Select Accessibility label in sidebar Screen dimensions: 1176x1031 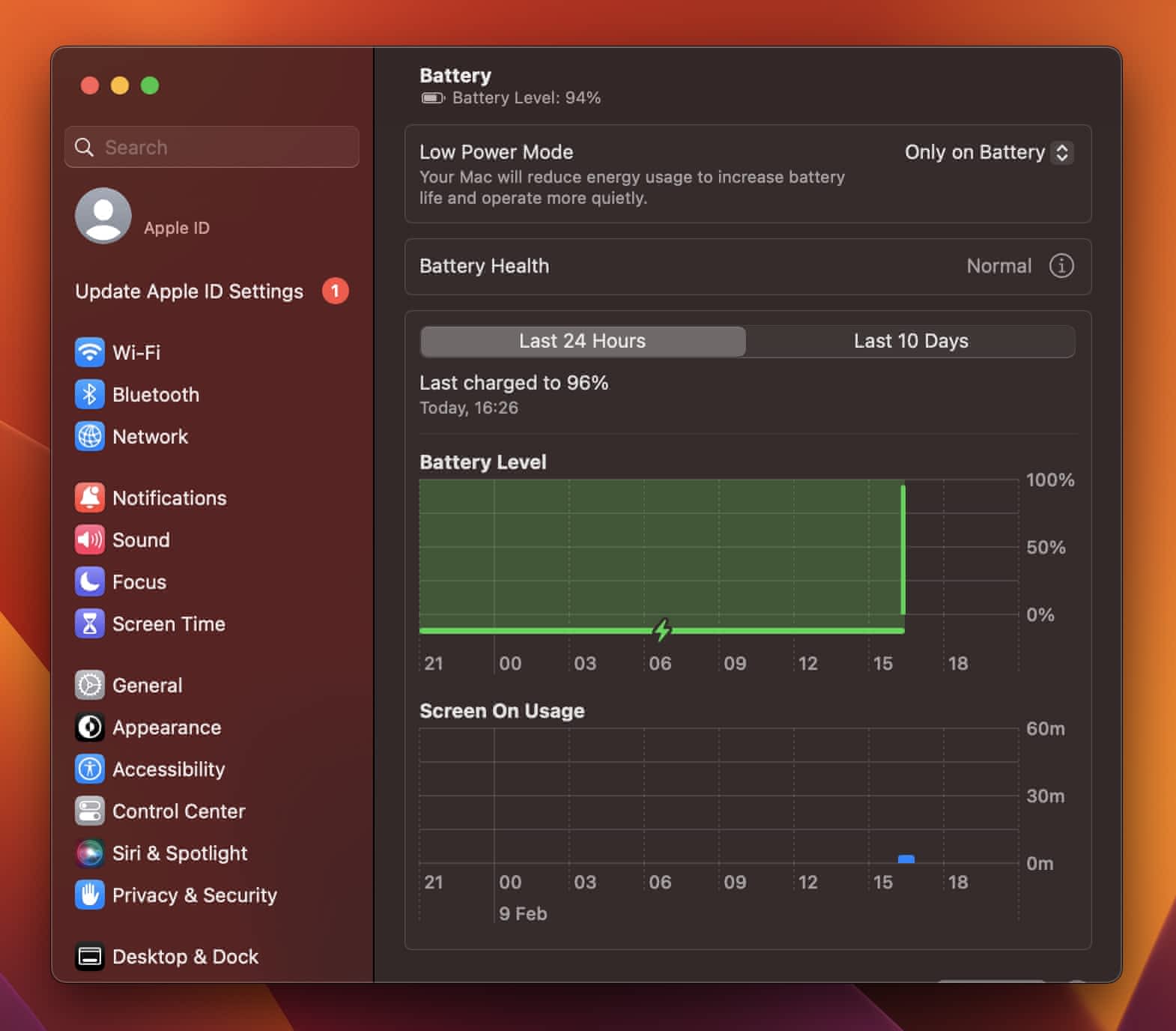click(x=169, y=769)
